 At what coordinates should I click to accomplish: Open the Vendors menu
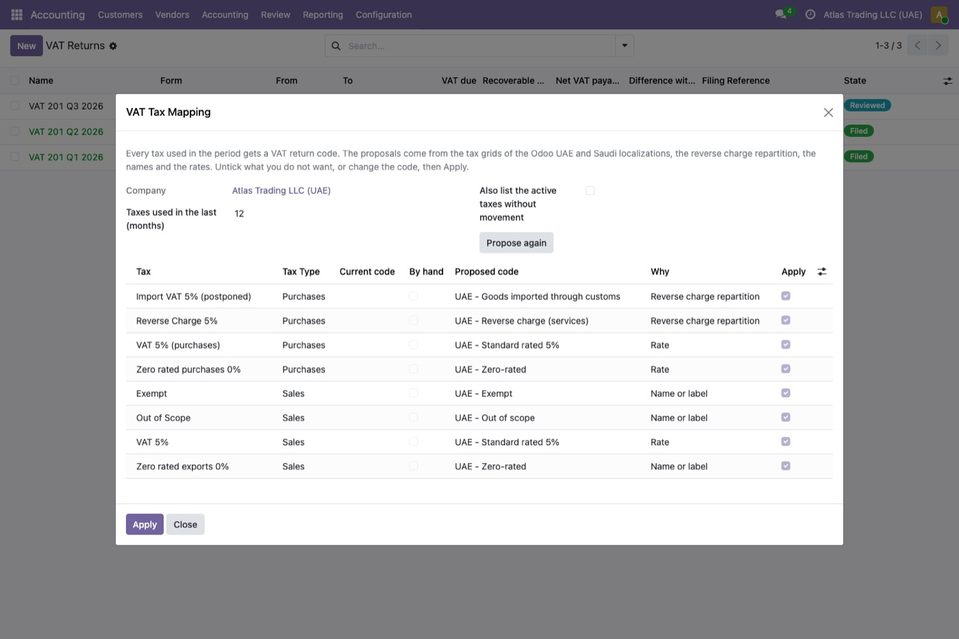pos(172,15)
